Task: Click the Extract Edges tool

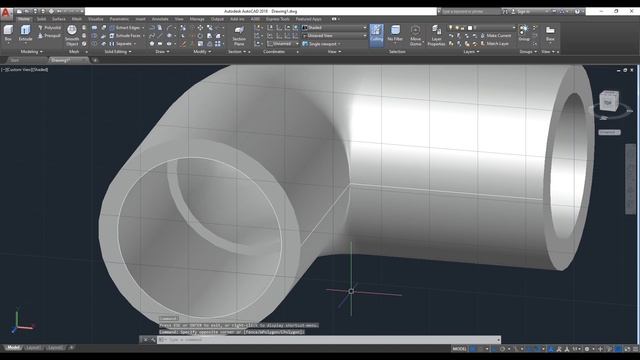Action: tap(127, 28)
